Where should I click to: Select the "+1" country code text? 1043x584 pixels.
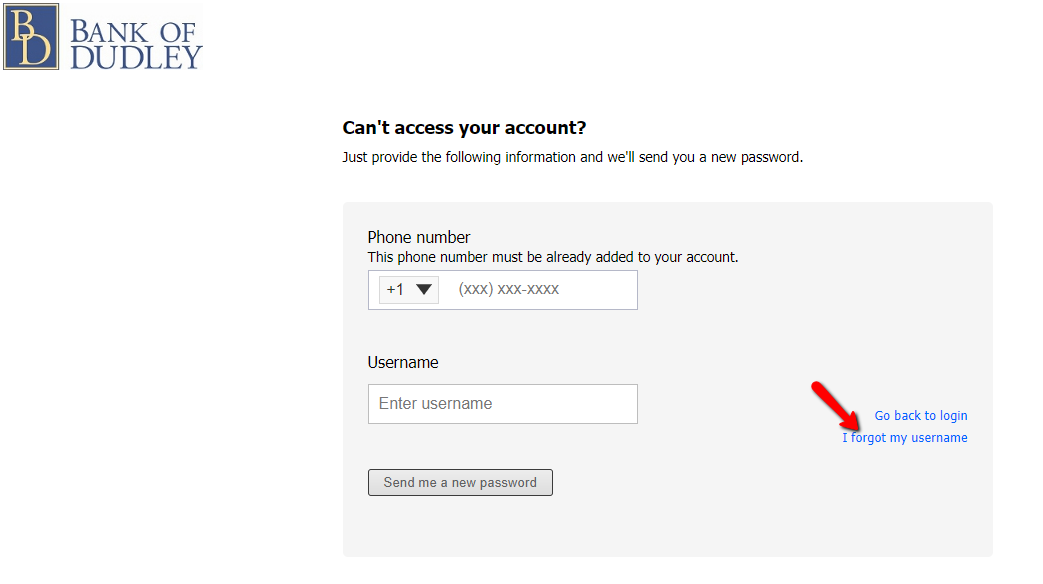[395, 289]
